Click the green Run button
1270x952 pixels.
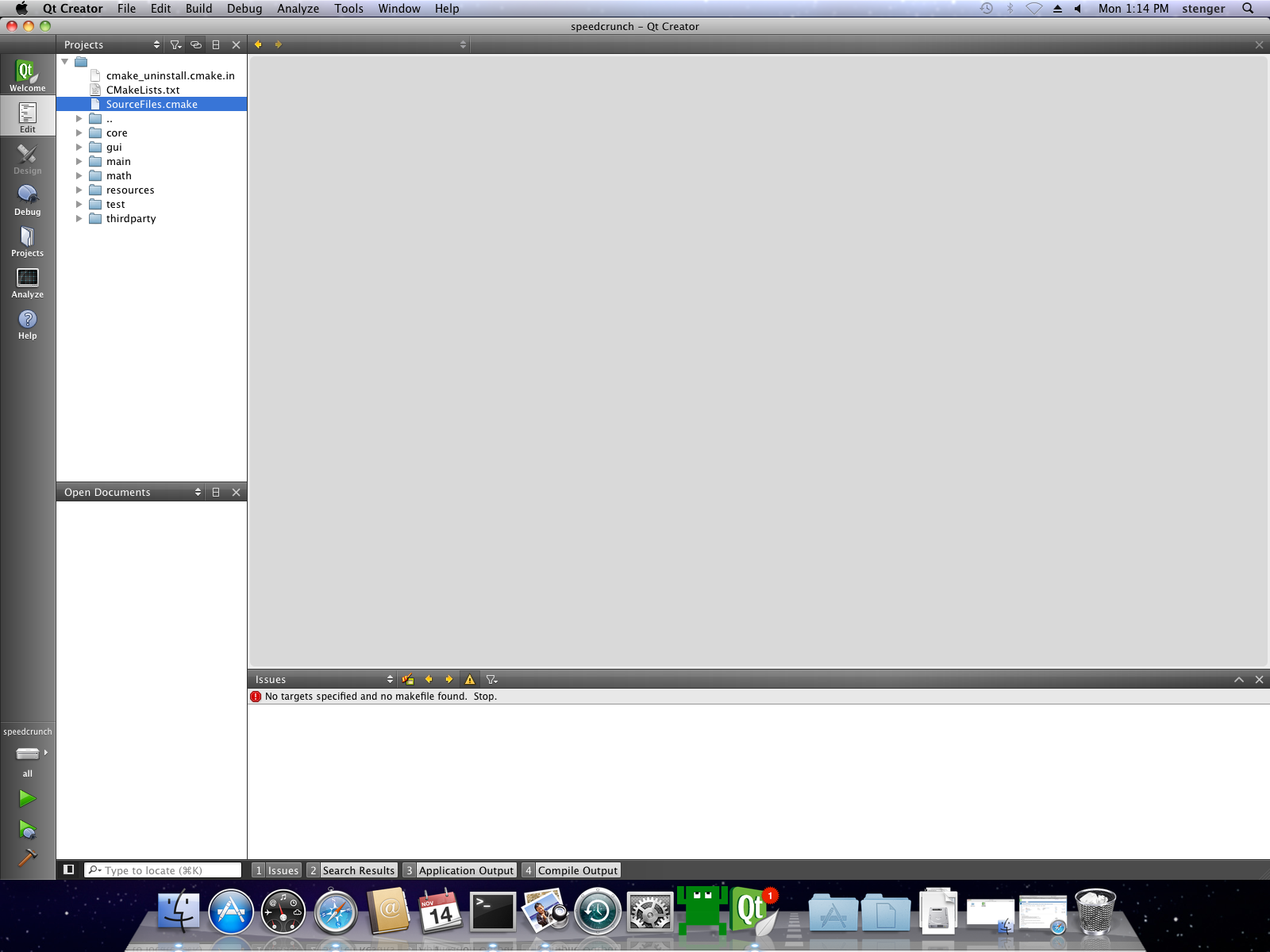(27, 798)
